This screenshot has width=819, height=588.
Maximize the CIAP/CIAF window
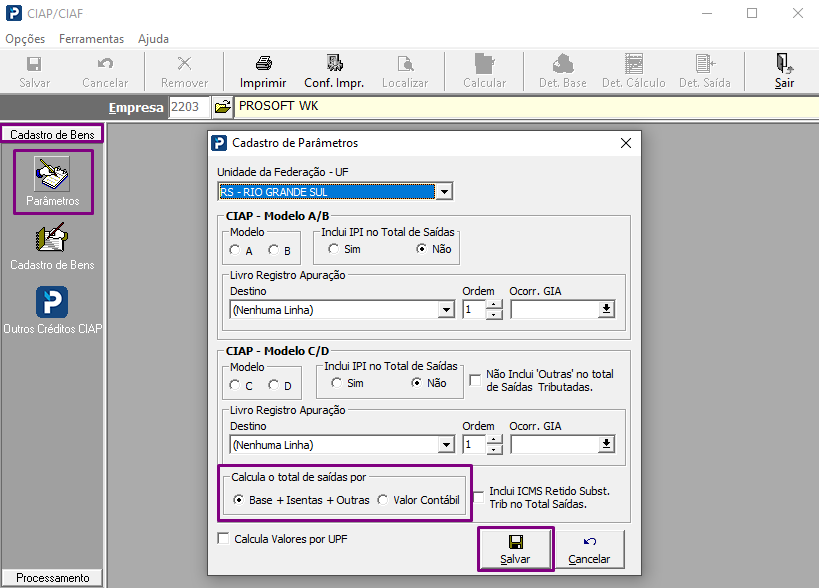(752, 13)
